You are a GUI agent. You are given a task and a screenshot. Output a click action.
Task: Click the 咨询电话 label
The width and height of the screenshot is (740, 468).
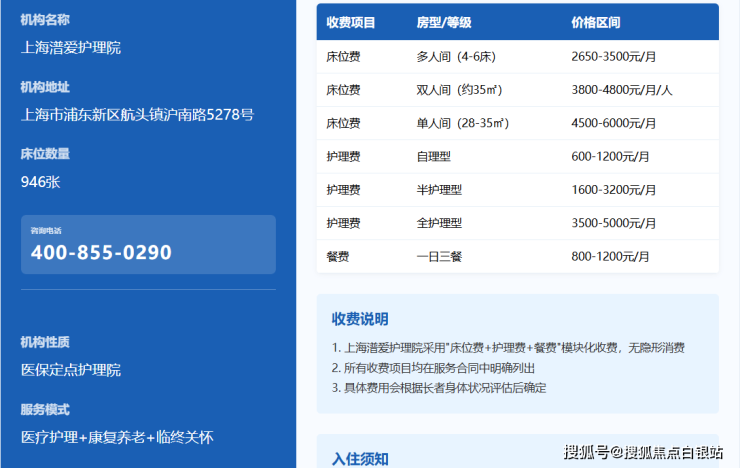tap(46, 231)
